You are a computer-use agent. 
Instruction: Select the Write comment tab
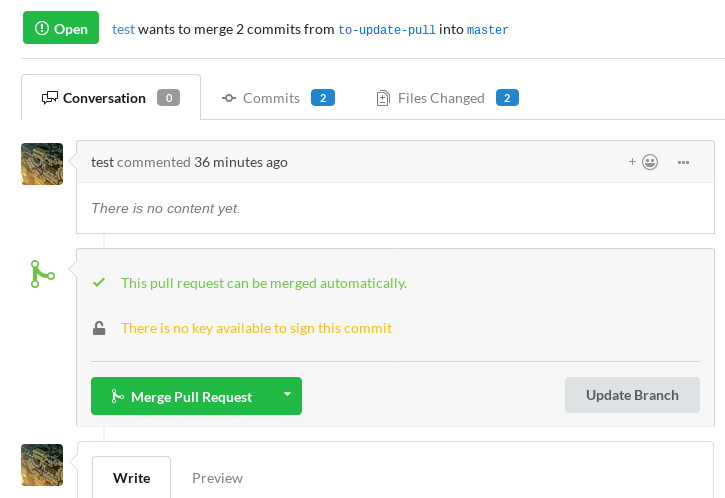[x=132, y=478]
